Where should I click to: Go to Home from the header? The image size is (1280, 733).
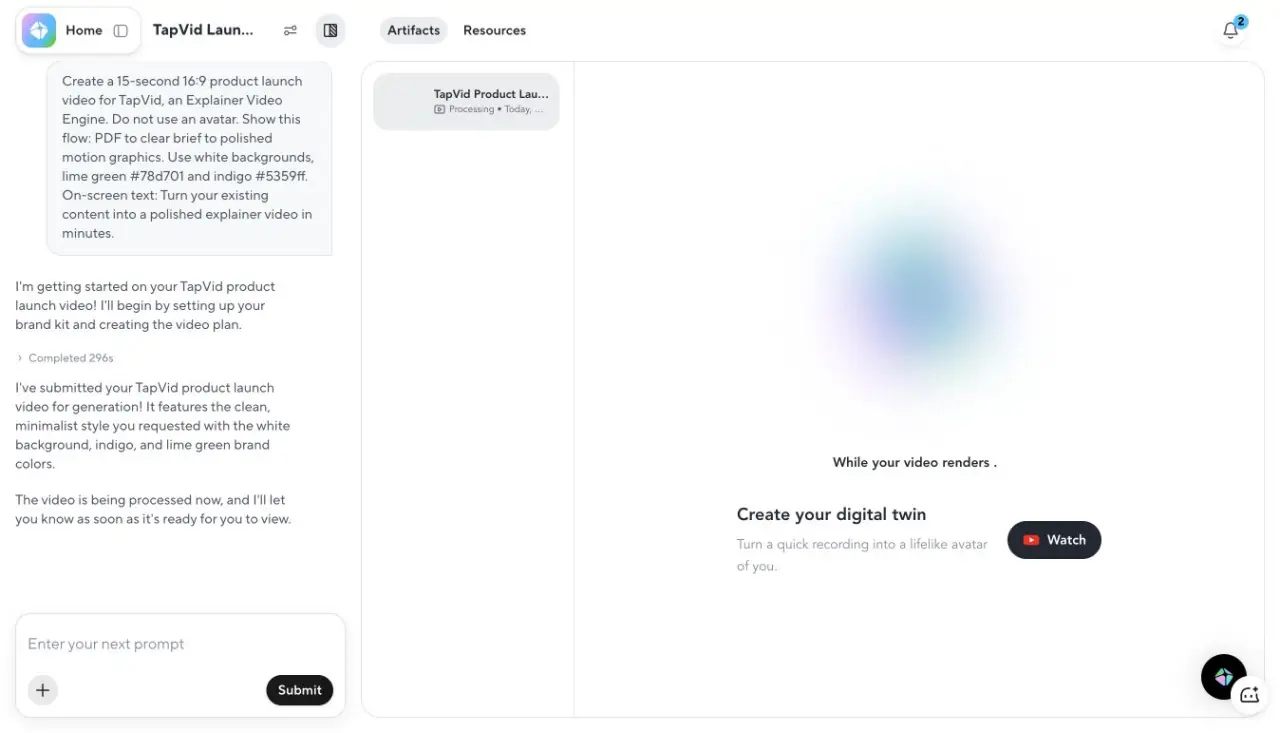click(84, 31)
